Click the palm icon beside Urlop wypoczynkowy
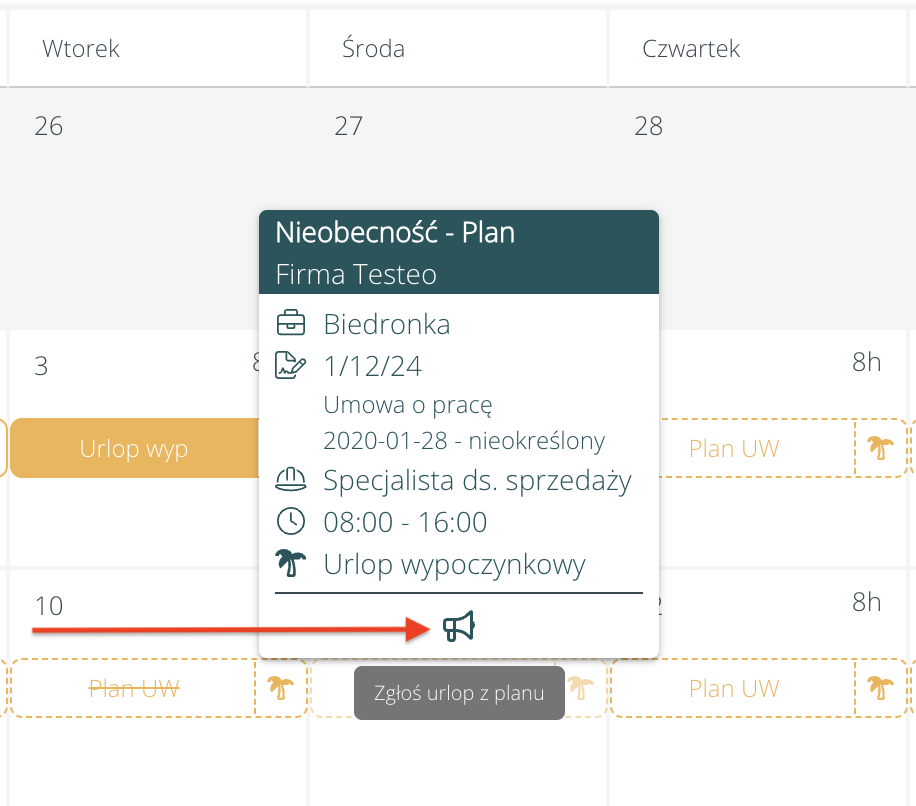Viewport: 916px width, 806px height. point(290,564)
